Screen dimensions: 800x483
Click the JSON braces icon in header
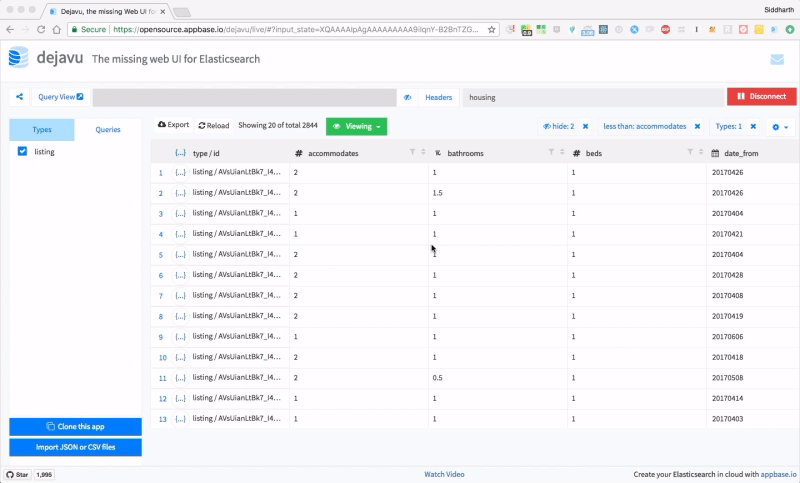point(180,153)
